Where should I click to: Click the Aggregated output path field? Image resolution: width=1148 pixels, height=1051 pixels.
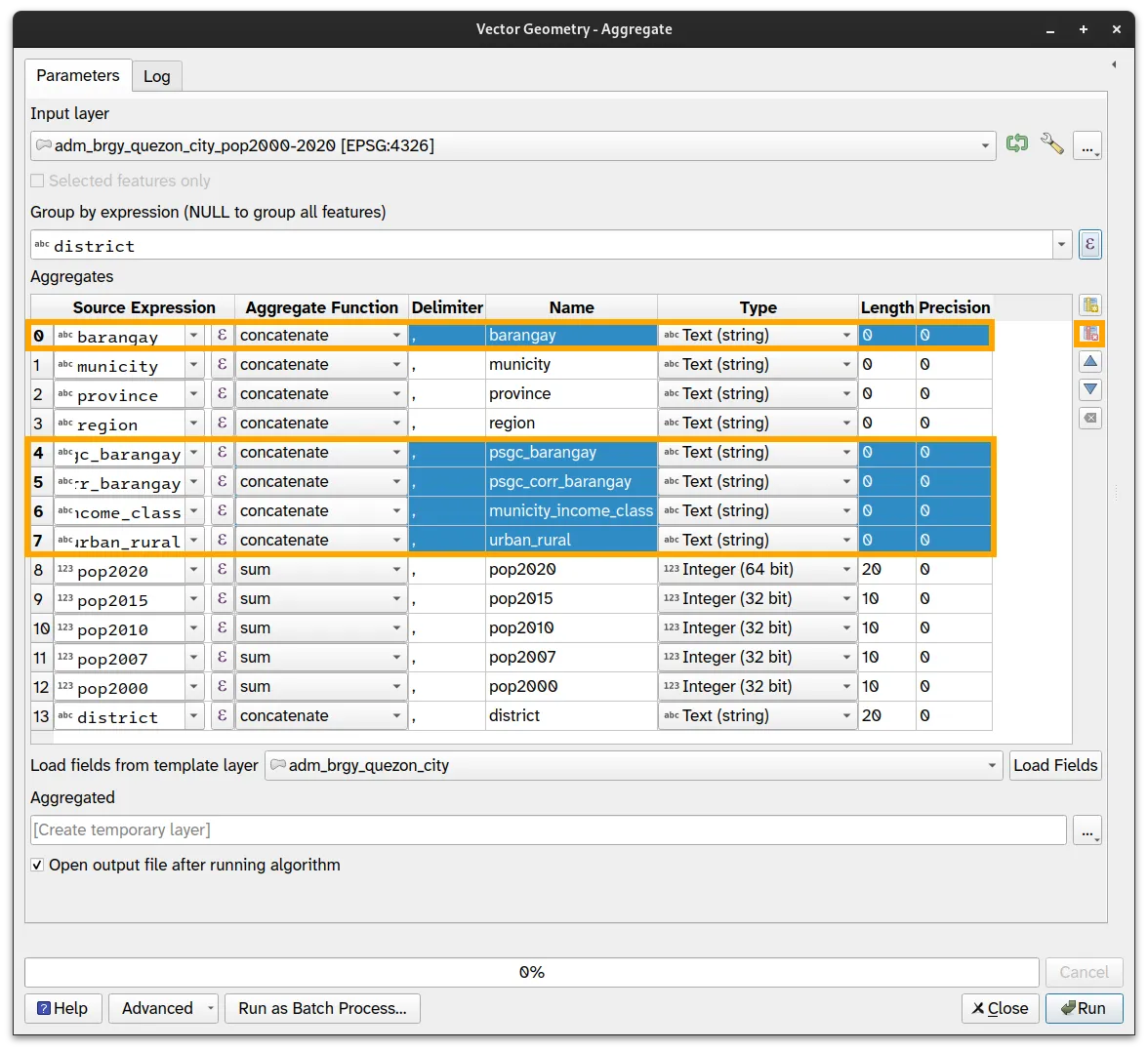pos(548,829)
